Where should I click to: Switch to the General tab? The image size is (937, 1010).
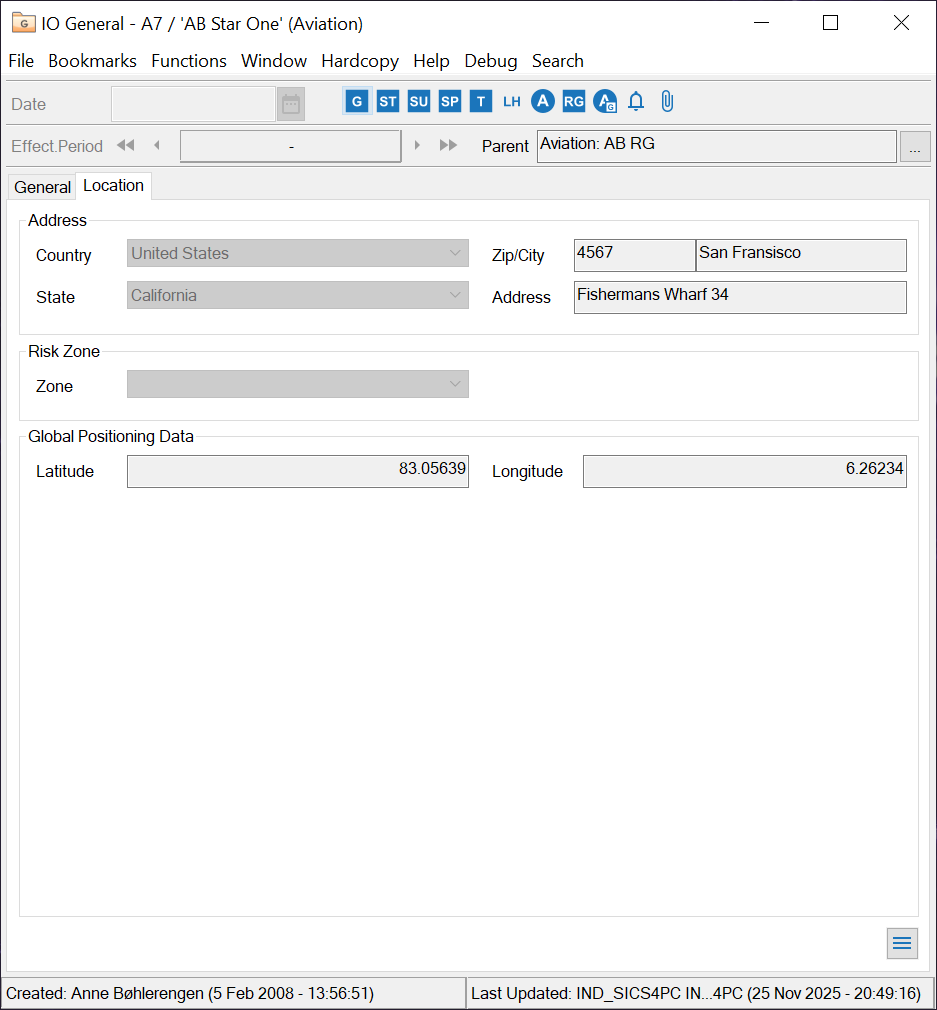point(43,187)
